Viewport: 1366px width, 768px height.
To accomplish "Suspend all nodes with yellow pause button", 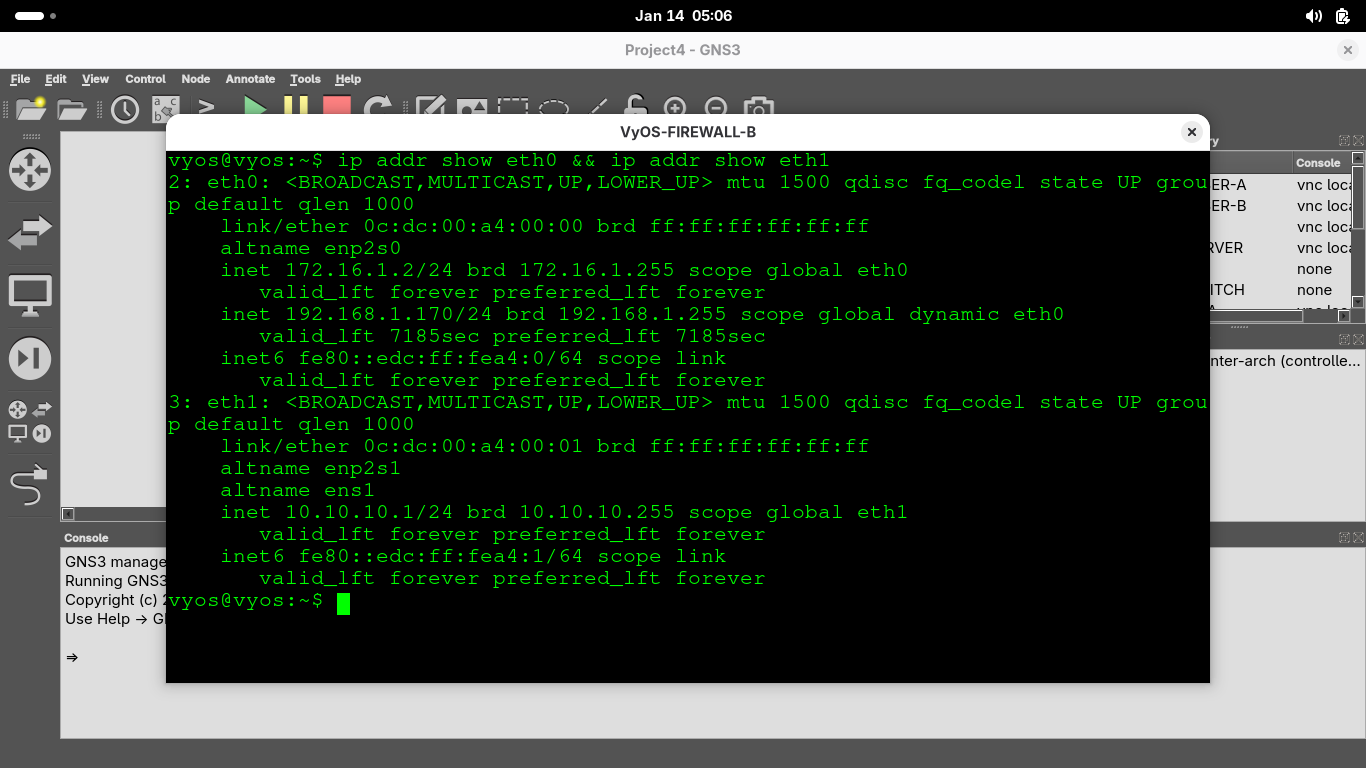I will click(x=296, y=108).
